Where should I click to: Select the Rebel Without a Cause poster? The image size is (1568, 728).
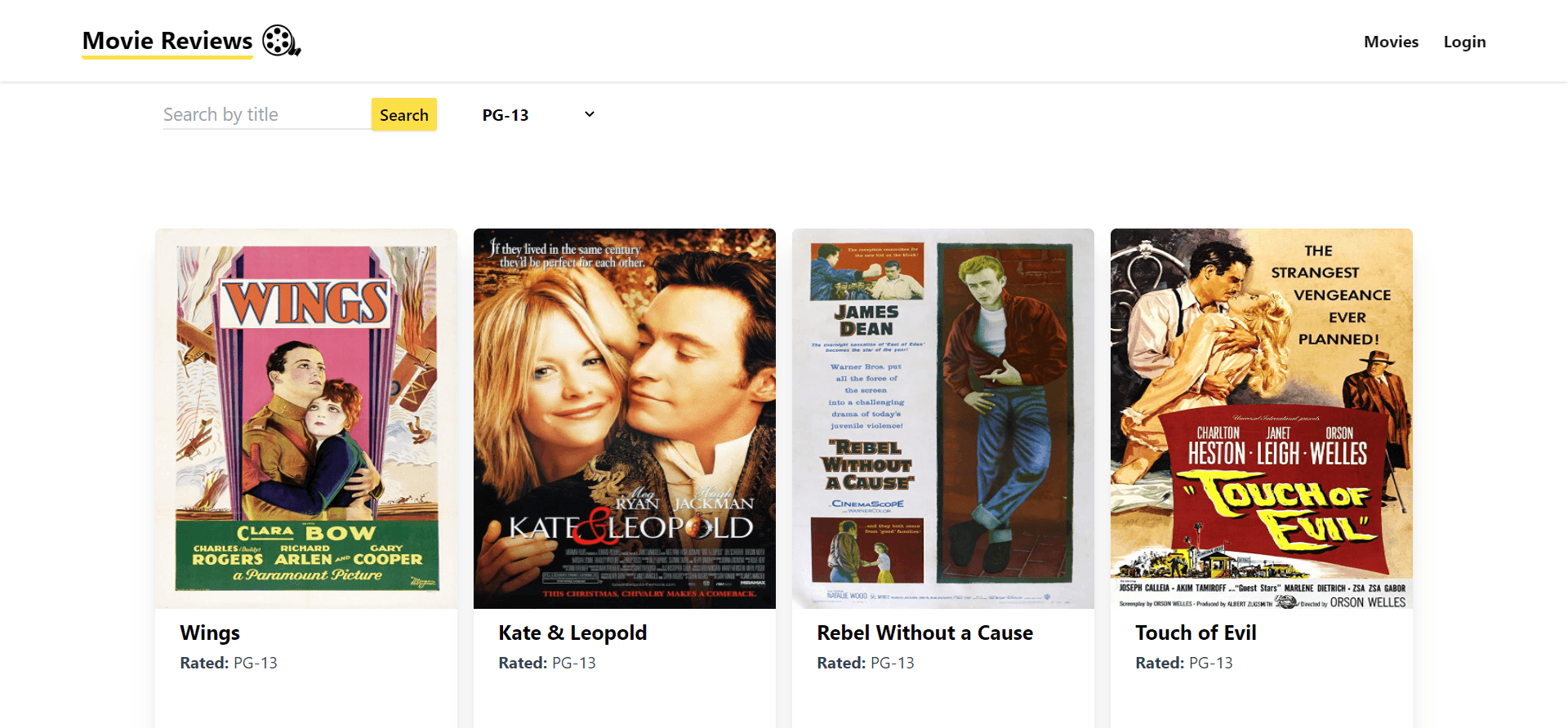point(943,418)
